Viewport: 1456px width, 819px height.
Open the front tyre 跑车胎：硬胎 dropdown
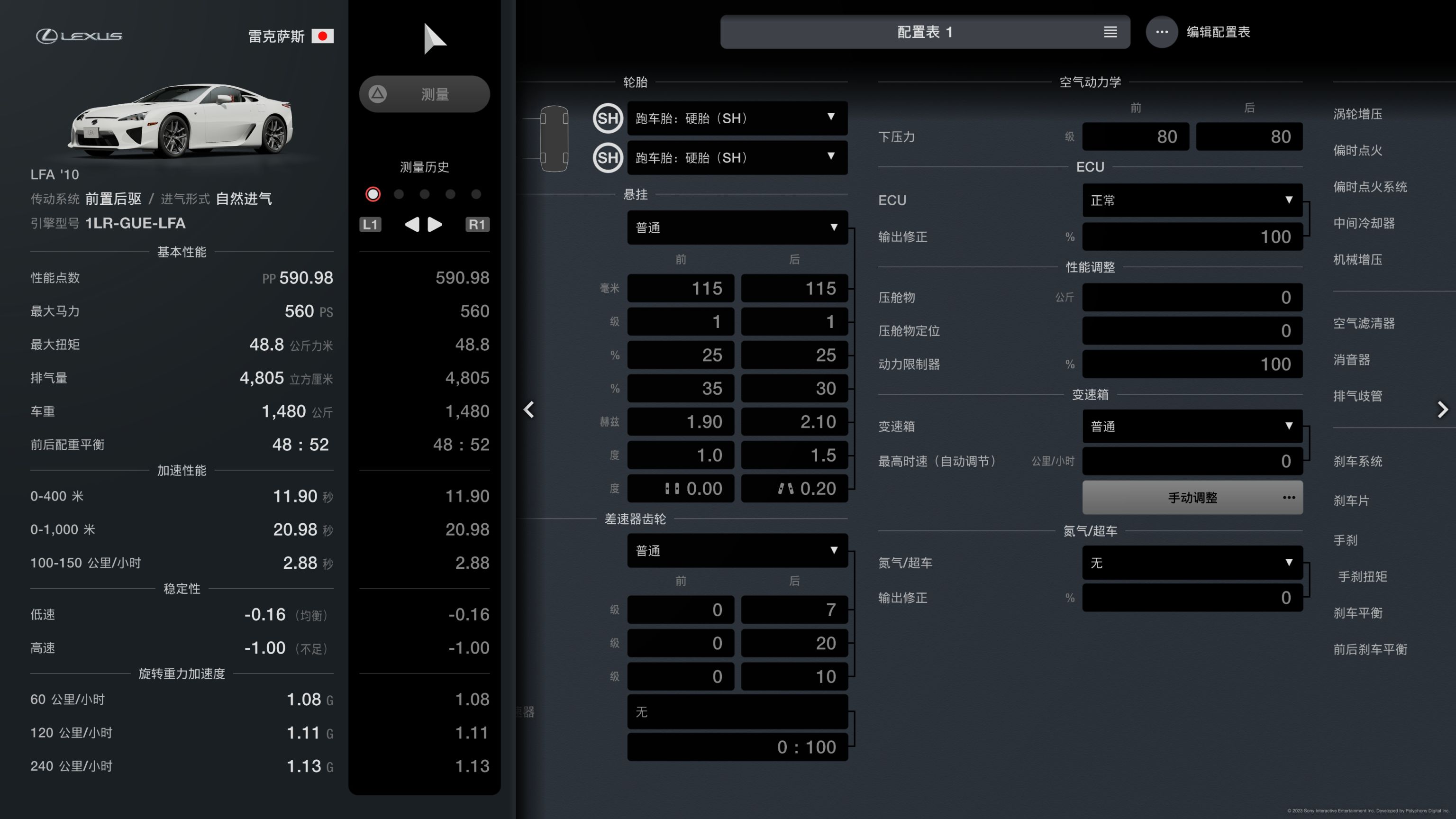(737, 118)
